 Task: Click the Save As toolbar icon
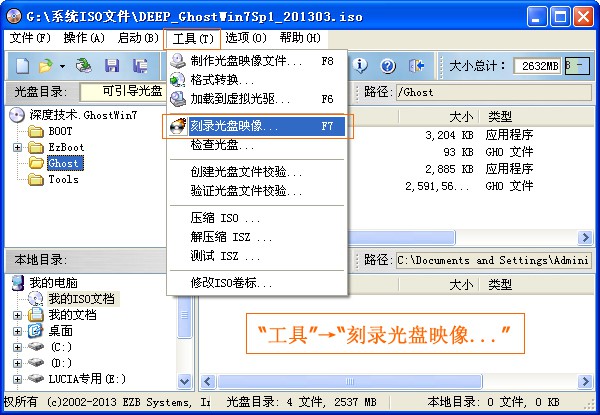pyautogui.click(x=137, y=66)
